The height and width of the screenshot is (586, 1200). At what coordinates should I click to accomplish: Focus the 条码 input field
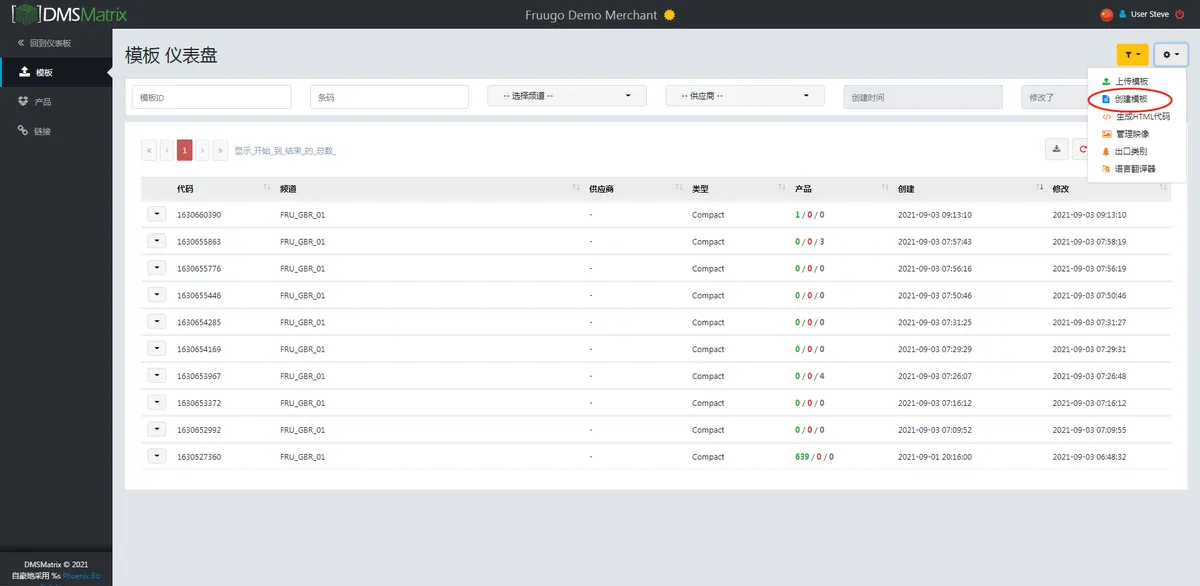pos(390,97)
